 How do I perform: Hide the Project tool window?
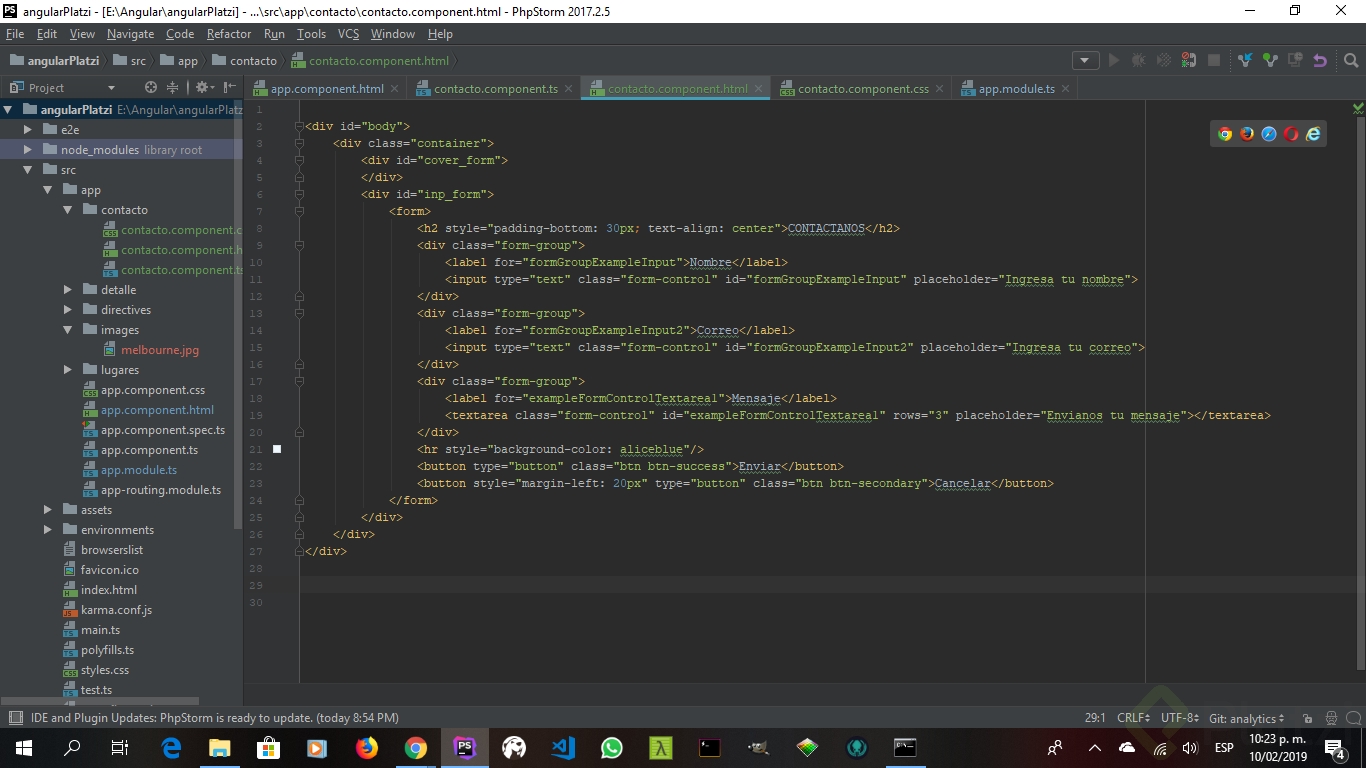tap(230, 88)
